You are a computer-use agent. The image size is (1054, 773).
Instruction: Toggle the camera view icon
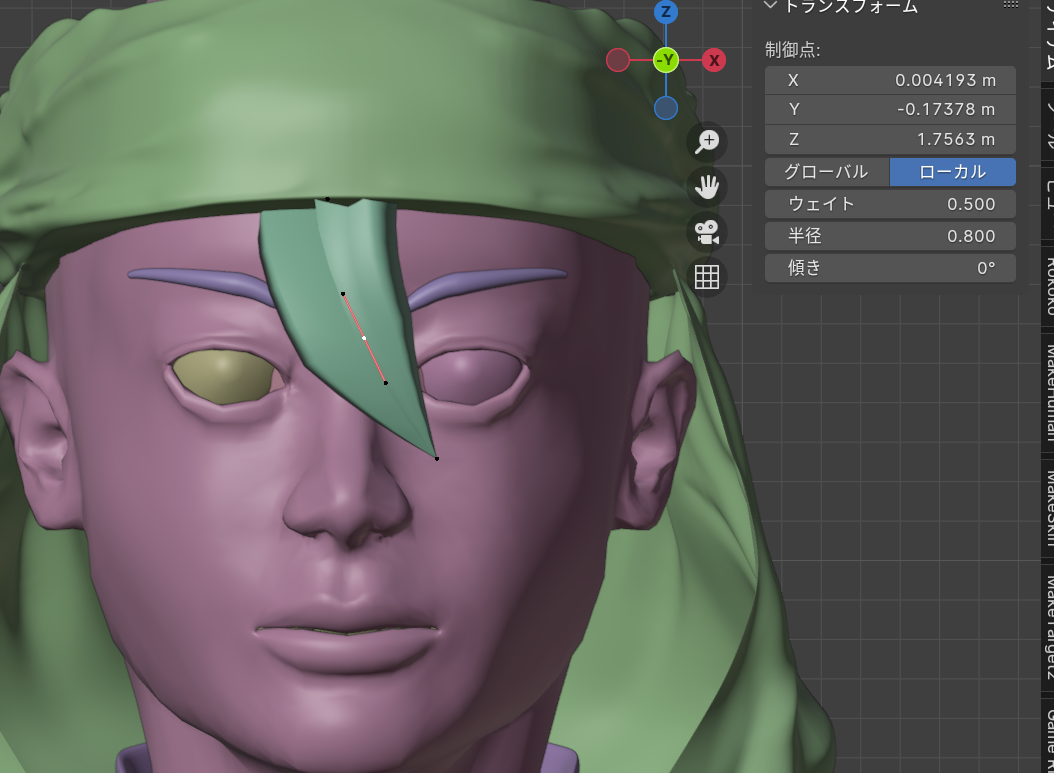[706, 232]
